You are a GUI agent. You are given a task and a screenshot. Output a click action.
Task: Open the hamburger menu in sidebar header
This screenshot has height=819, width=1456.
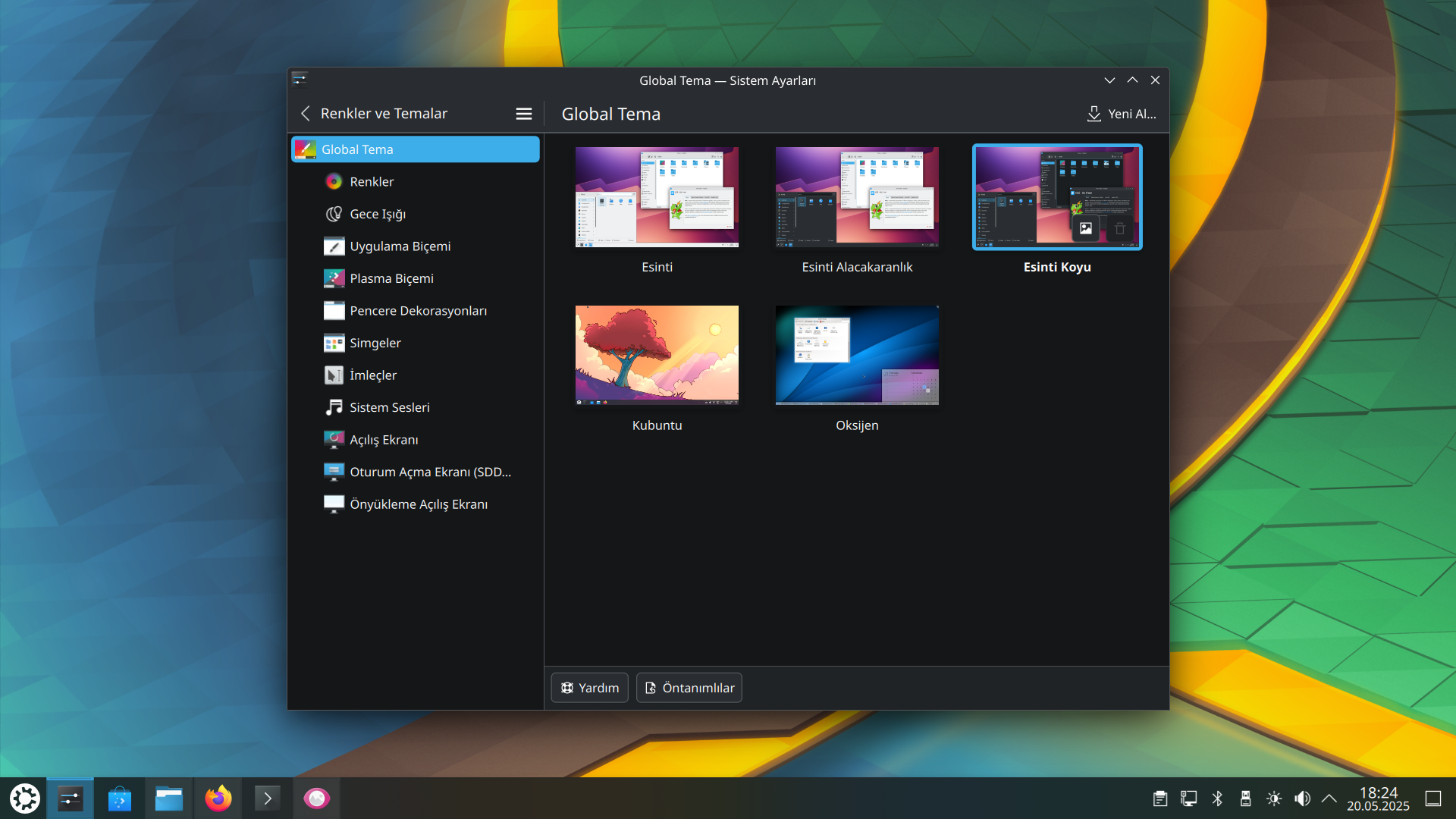pyautogui.click(x=523, y=114)
